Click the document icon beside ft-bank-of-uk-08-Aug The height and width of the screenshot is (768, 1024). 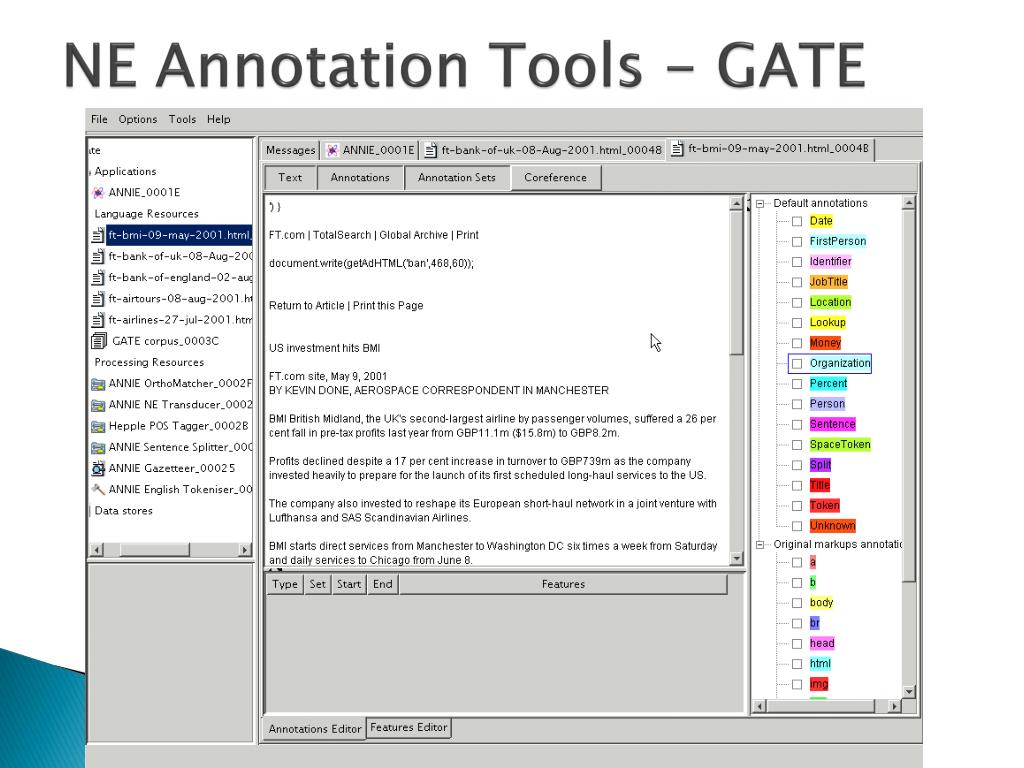click(x=98, y=256)
